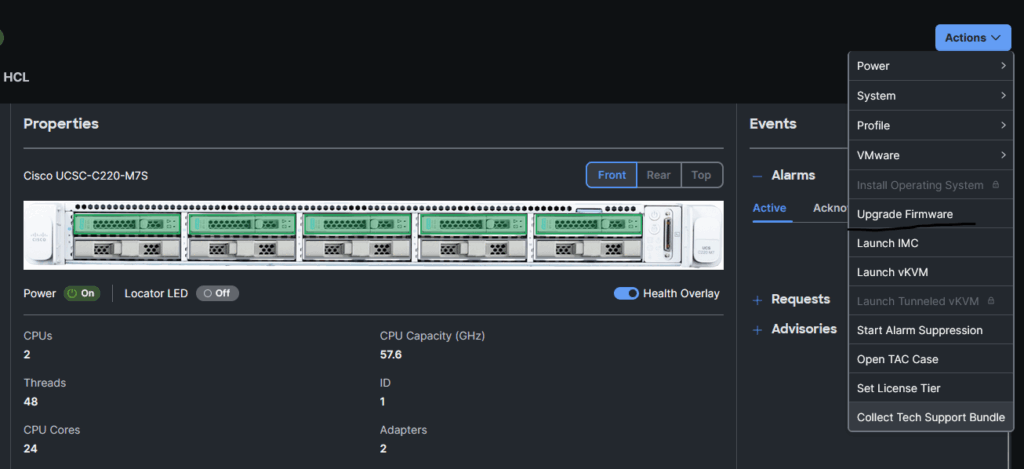Select Collect Tech Support Bundle
The height and width of the screenshot is (469, 1024).
point(931,417)
